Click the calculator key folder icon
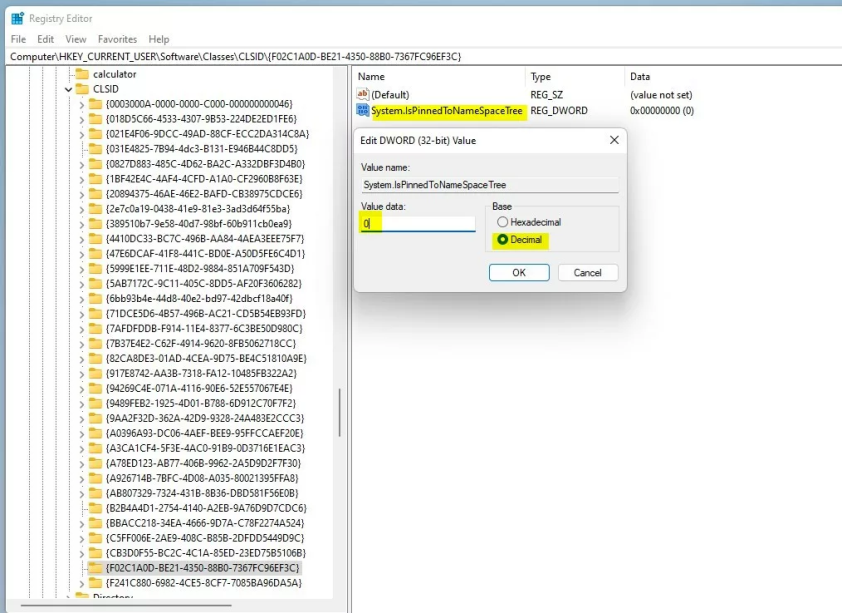This screenshot has height=613, width=842. (x=82, y=74)
